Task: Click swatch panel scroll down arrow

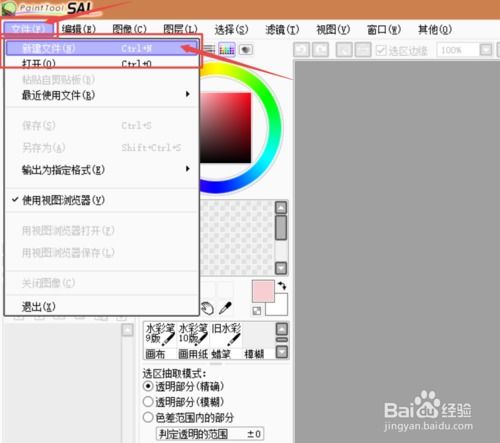Action: click(281, 268)
